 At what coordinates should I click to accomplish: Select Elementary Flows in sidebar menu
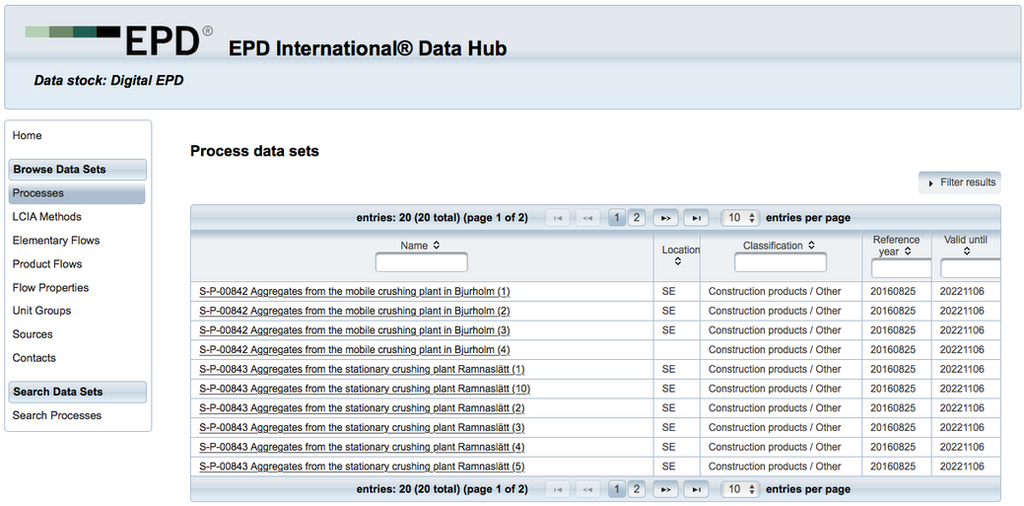pos(56,241)
